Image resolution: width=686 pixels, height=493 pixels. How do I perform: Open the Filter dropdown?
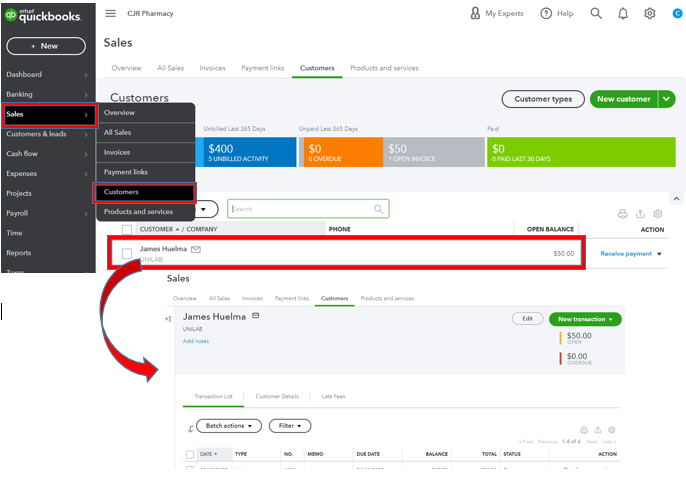pyautogui.click(x=290, y=426)
